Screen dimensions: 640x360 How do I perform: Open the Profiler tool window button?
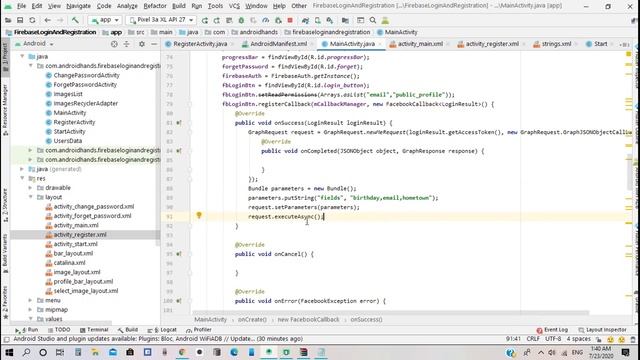[199, 330]
